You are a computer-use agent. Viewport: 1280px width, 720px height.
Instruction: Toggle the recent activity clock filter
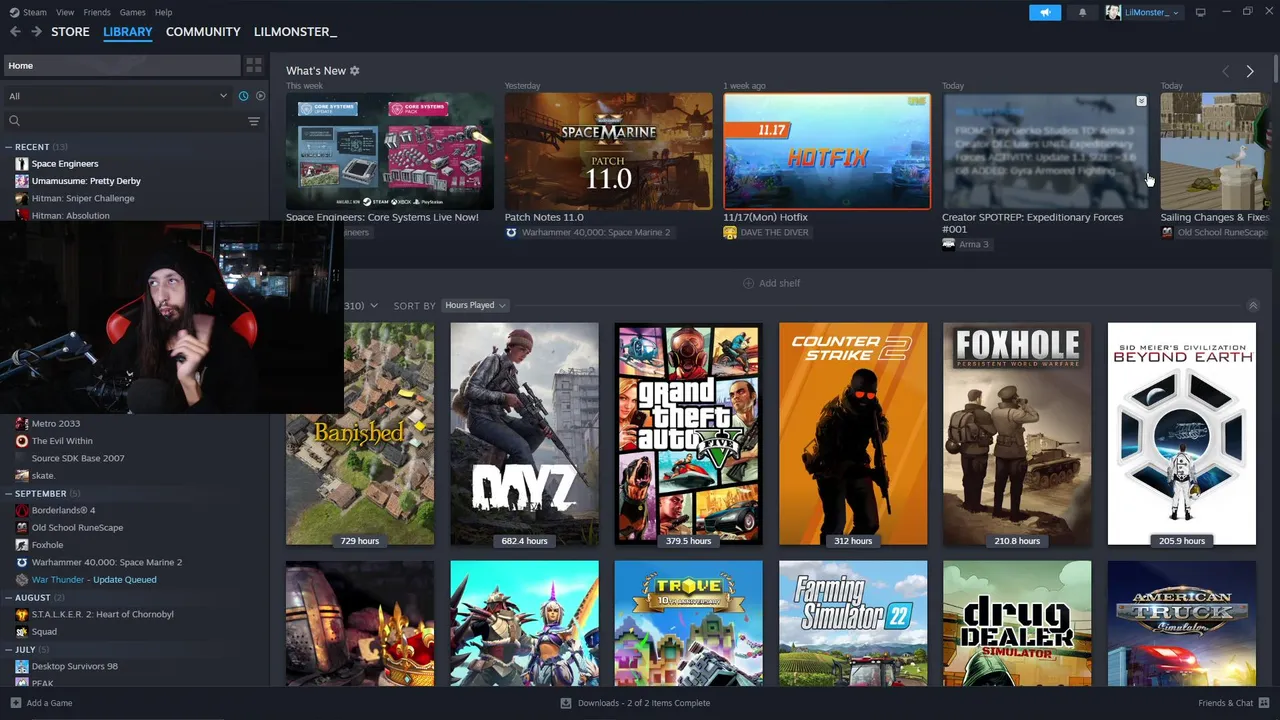[x=243, y=96]
